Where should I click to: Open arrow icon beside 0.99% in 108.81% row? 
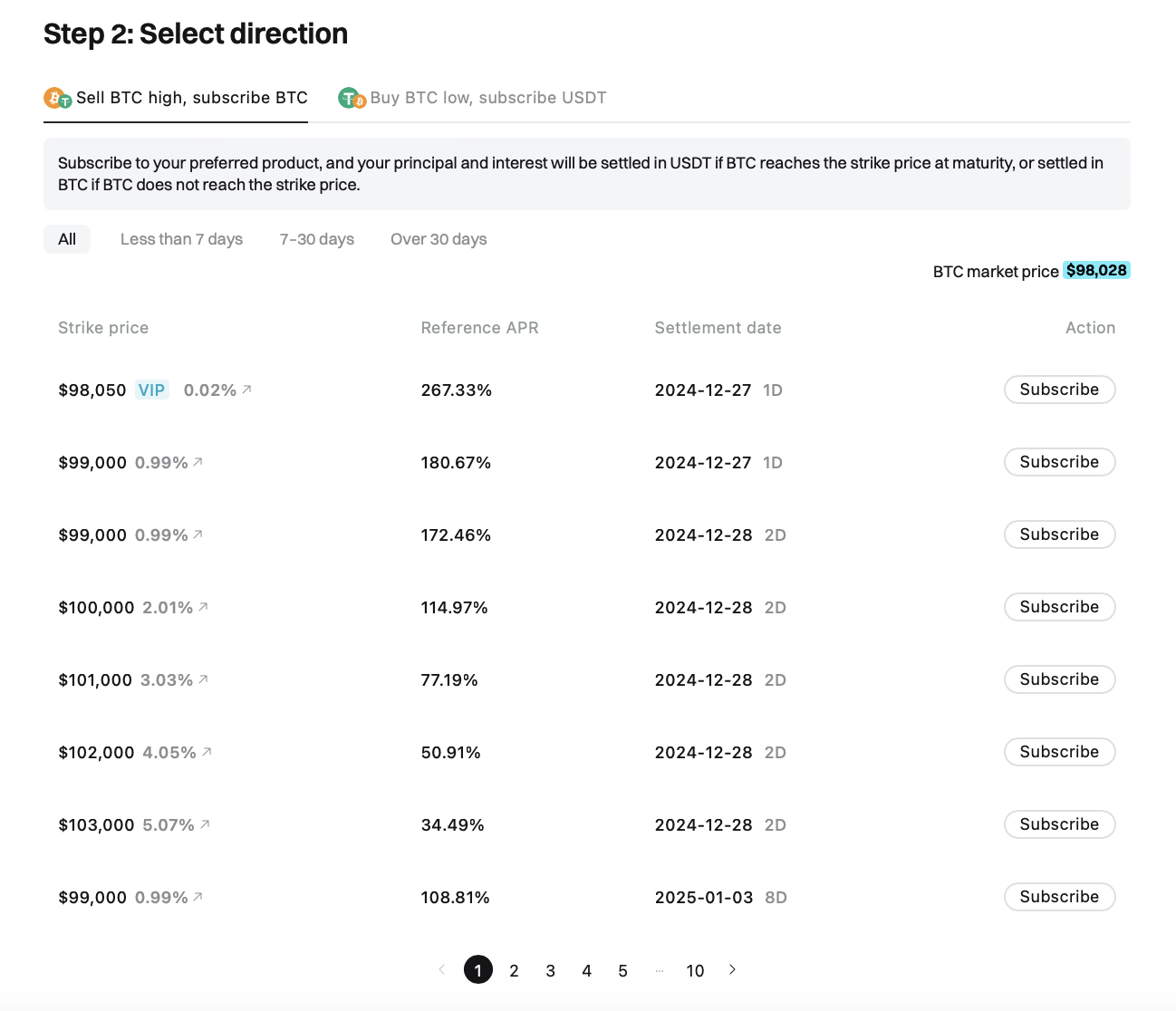[198, 897]
